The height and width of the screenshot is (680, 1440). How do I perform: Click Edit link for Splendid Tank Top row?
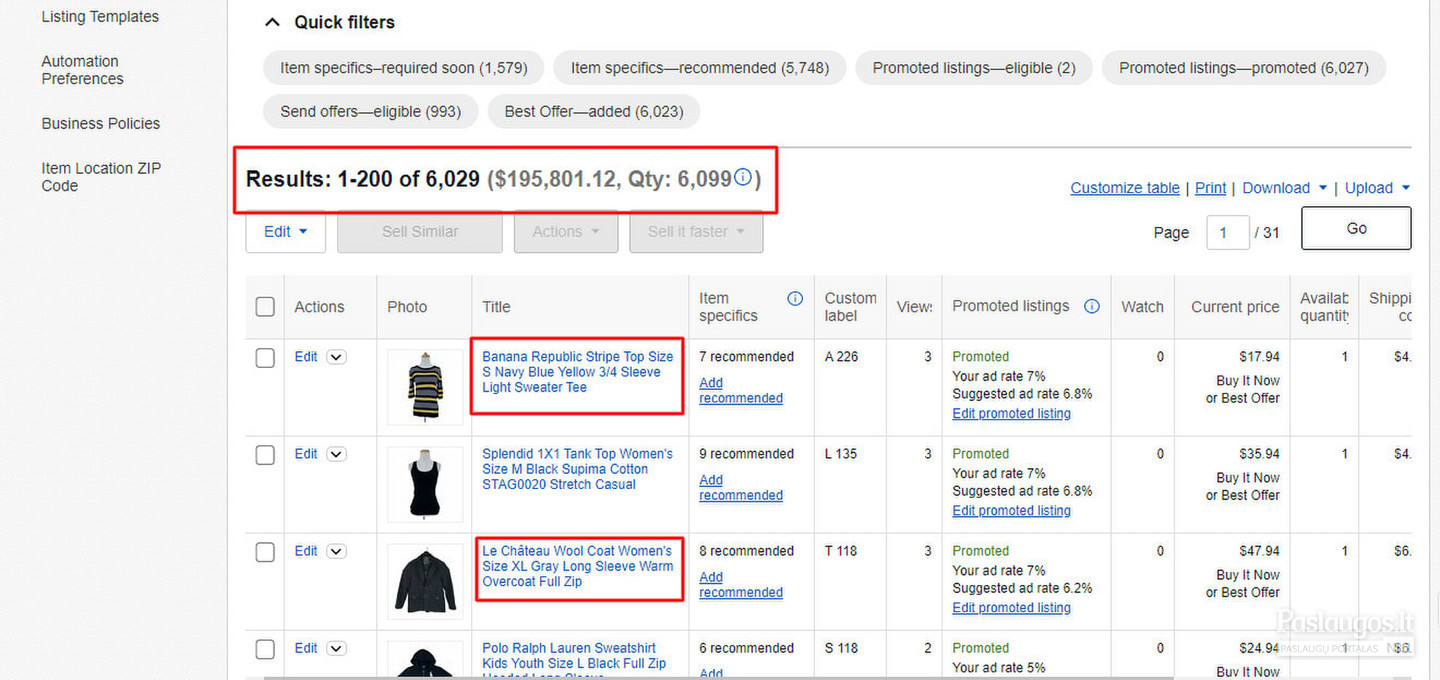306,454
